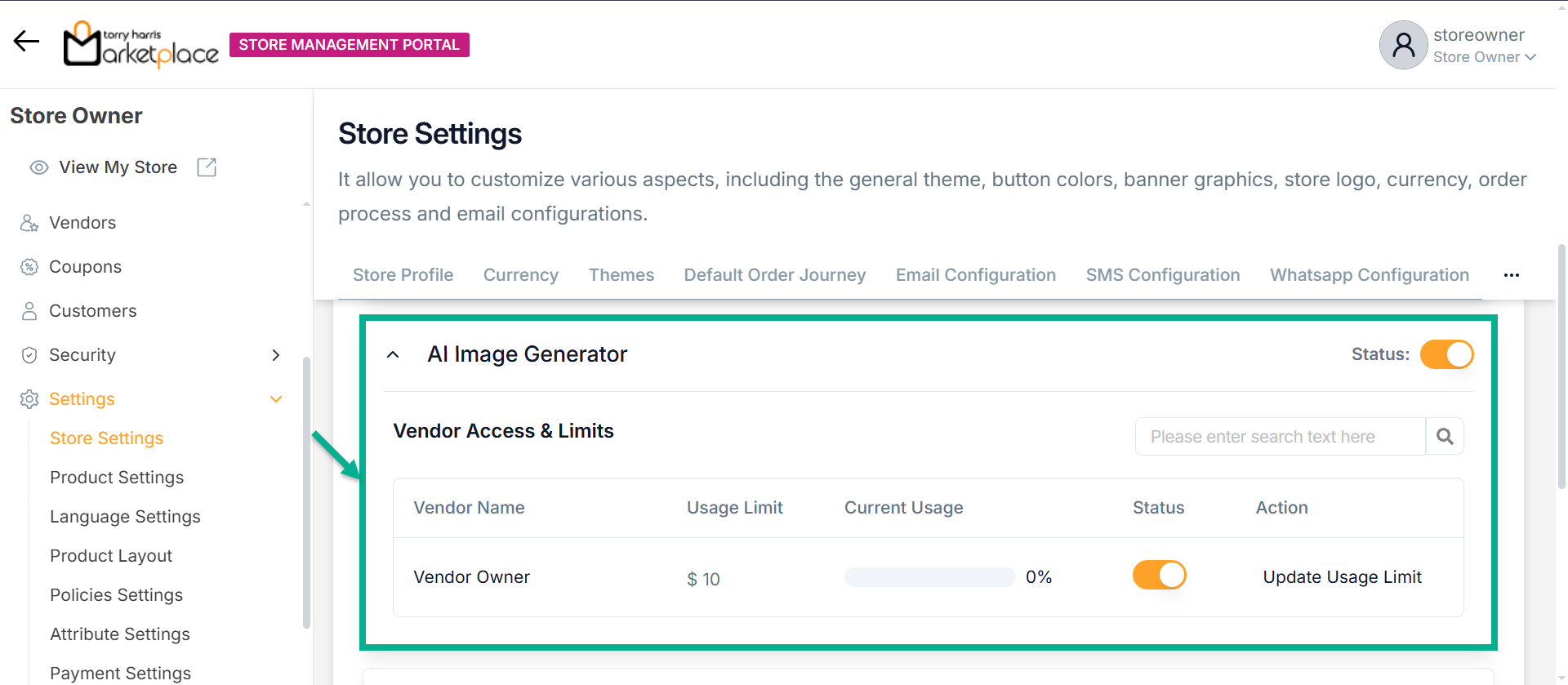Disable the AI Image Generator status toggle
This screenshot has width=1568, height=685.
(1446, 354)
